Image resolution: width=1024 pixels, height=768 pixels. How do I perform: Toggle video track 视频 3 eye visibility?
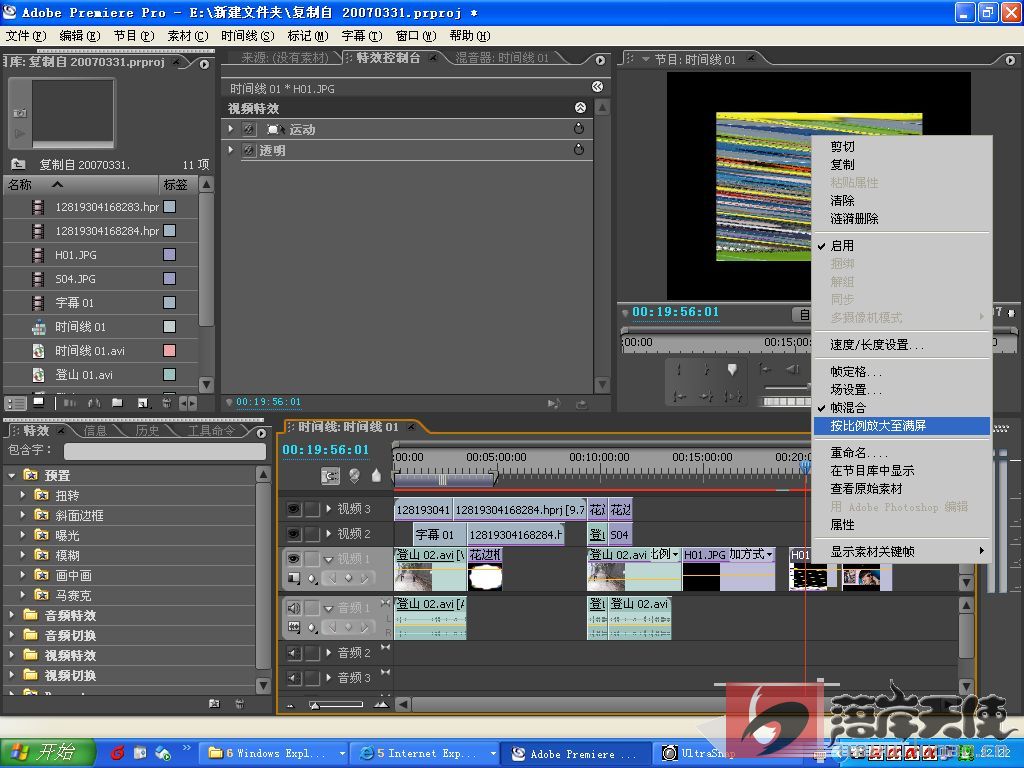[x=294, y=509]
